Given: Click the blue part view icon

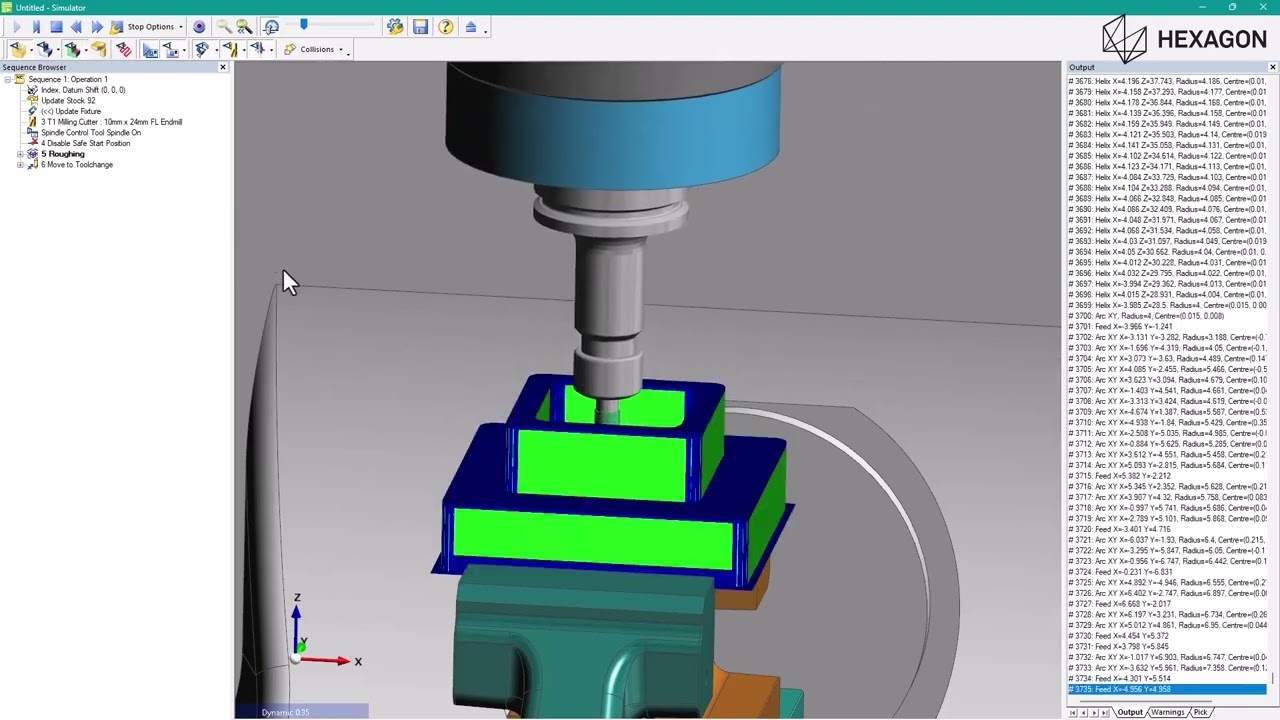Looking at the screenshot, I should coord(44,49).
